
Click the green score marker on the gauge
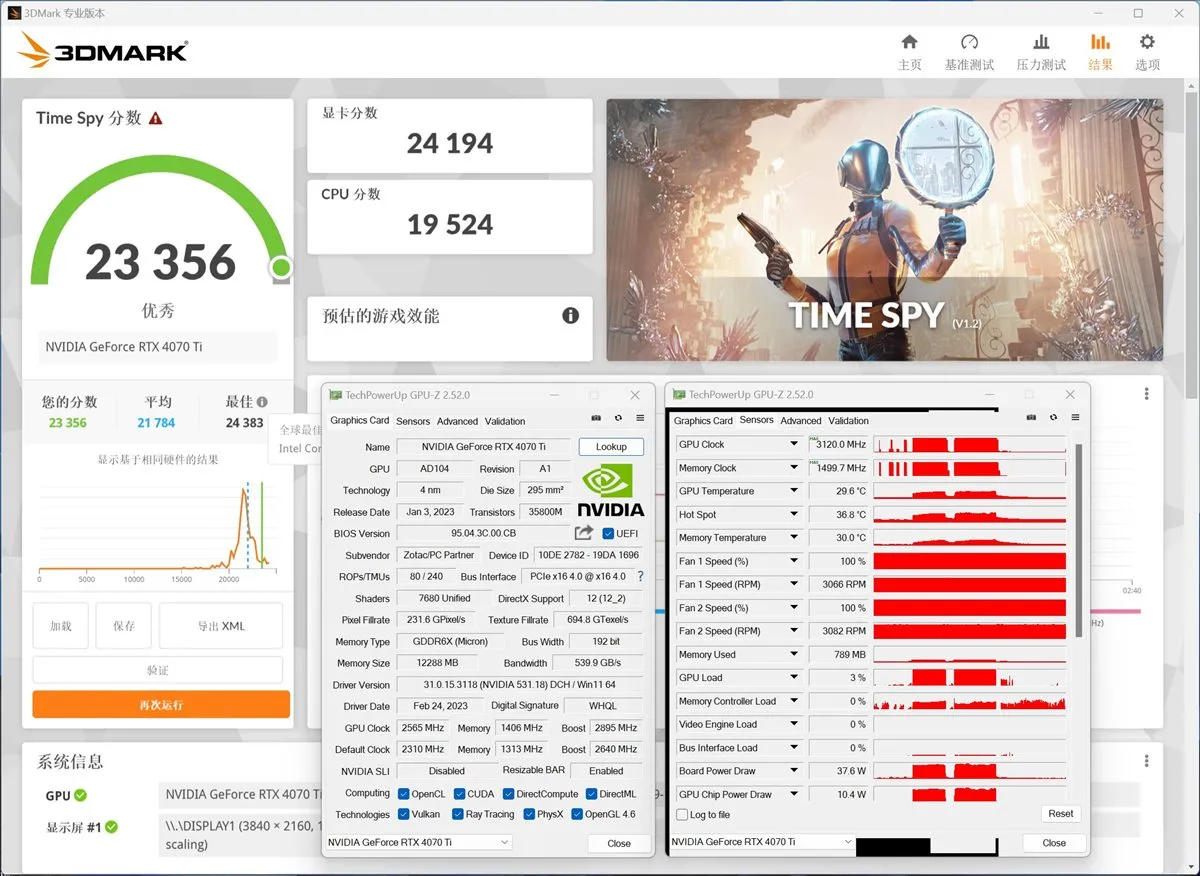[x=281, y=267]
